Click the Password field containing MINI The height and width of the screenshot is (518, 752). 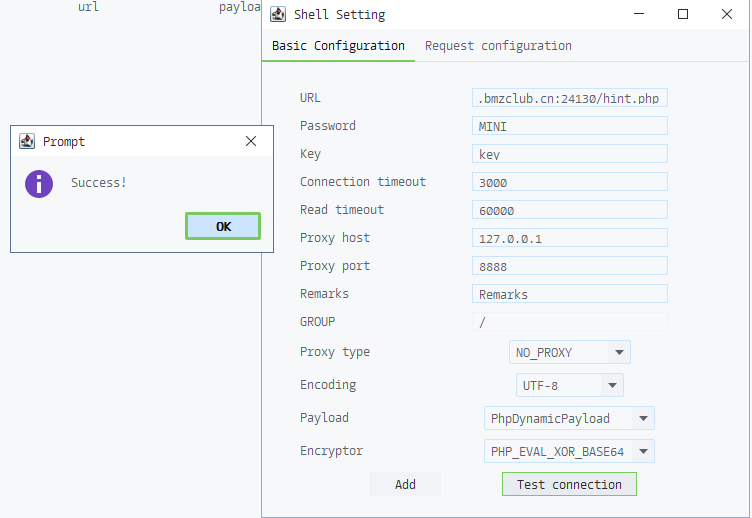569,126
